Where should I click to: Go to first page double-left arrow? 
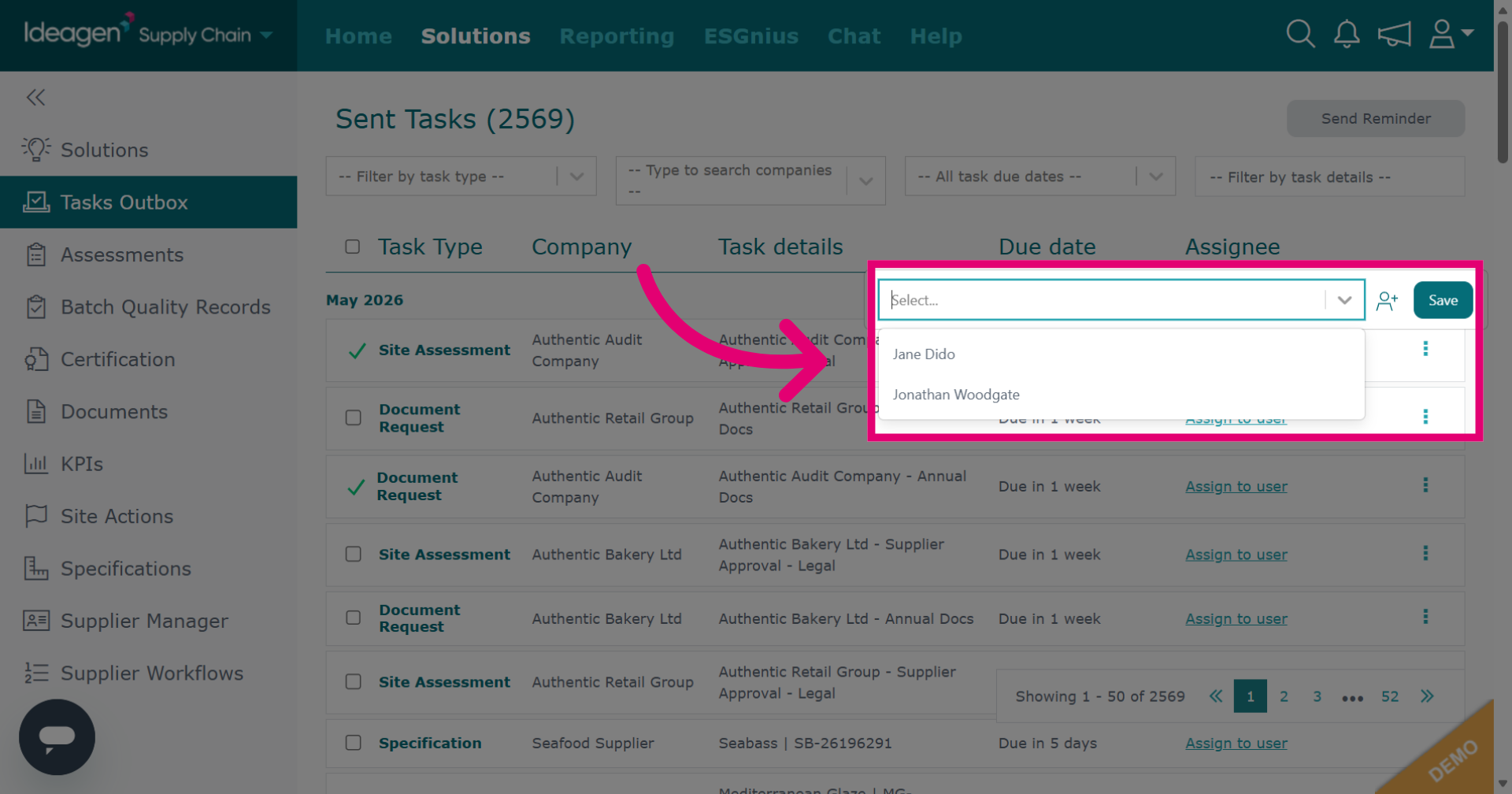1216,696
